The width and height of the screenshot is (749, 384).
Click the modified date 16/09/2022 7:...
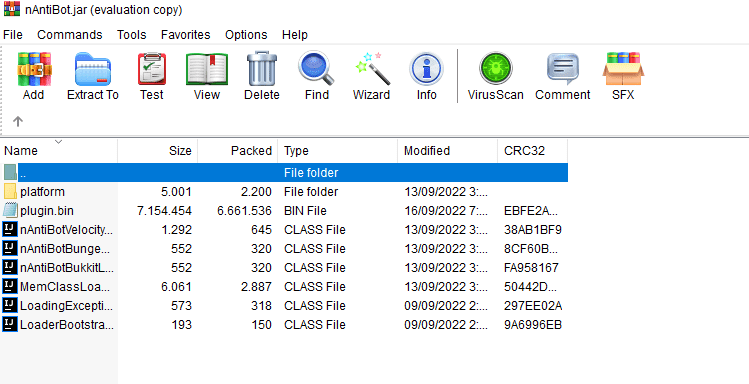coord(446,211)
